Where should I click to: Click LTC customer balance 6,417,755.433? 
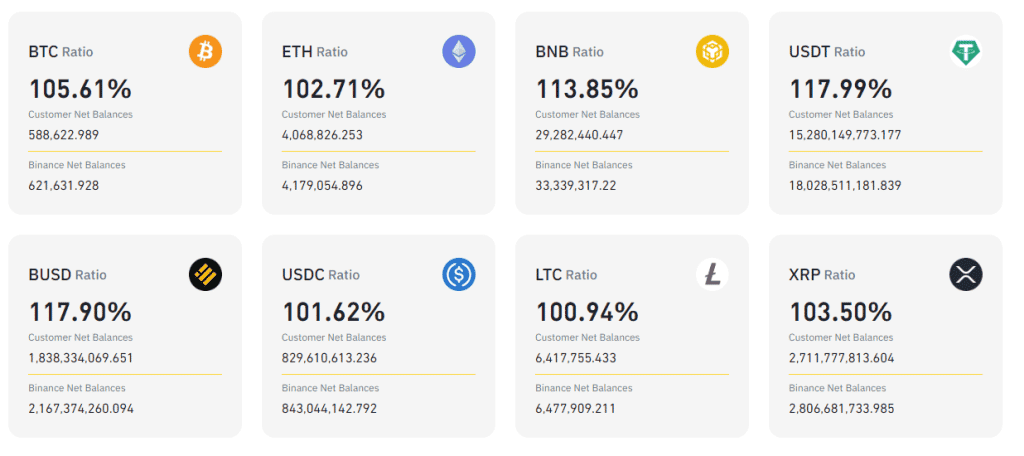[575, 359]
